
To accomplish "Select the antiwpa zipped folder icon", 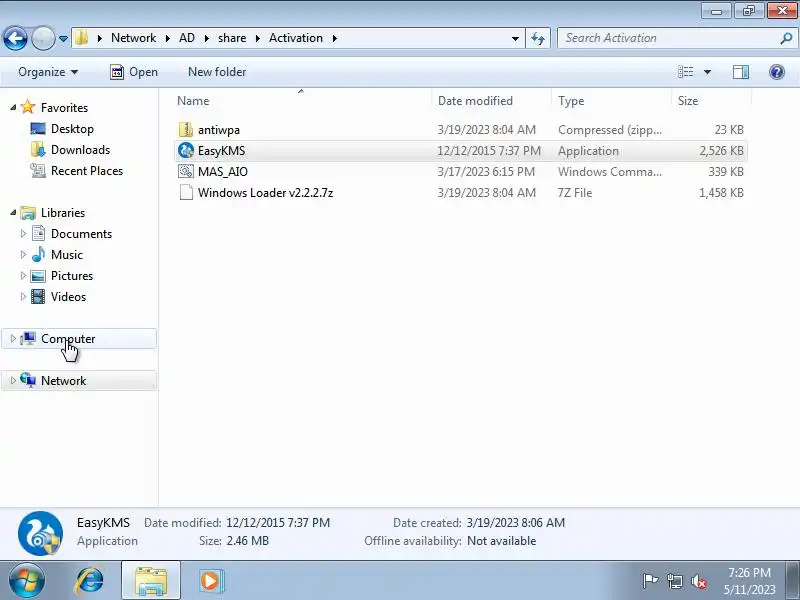I will pos(186,130).
